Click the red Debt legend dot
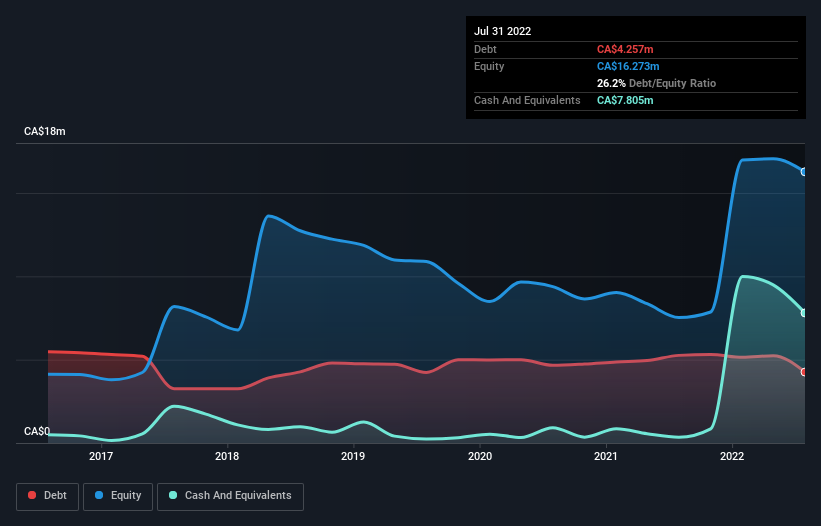This screenshot has height=526, width=821. click(32, 495)
